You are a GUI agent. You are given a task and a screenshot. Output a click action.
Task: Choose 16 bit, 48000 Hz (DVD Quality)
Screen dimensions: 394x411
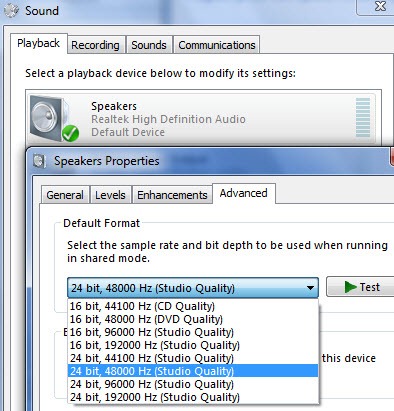click(x=193, y=319)
